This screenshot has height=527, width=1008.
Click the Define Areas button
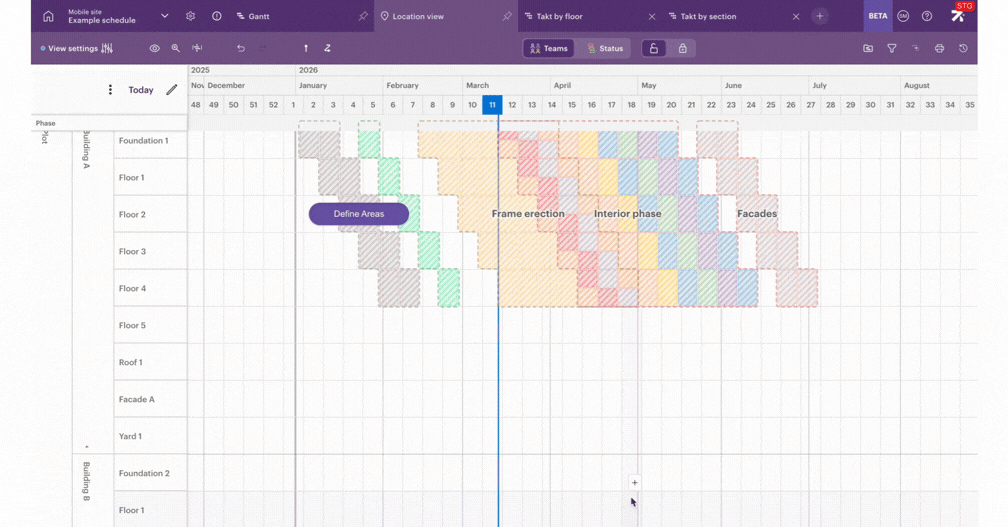(359, 214)
